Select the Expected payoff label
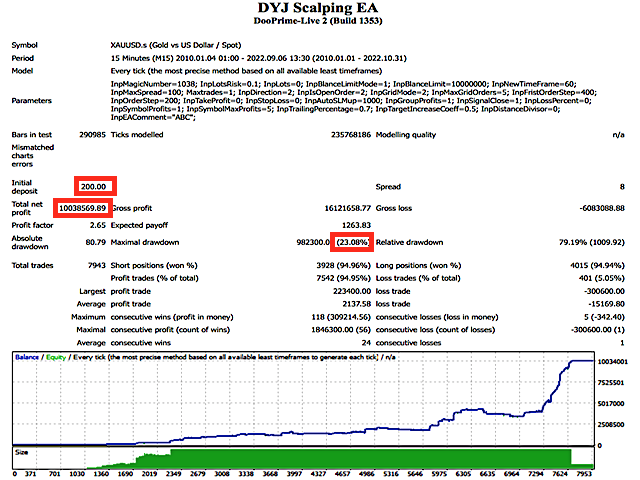This screenshot has width=640, height=480. 139,225
